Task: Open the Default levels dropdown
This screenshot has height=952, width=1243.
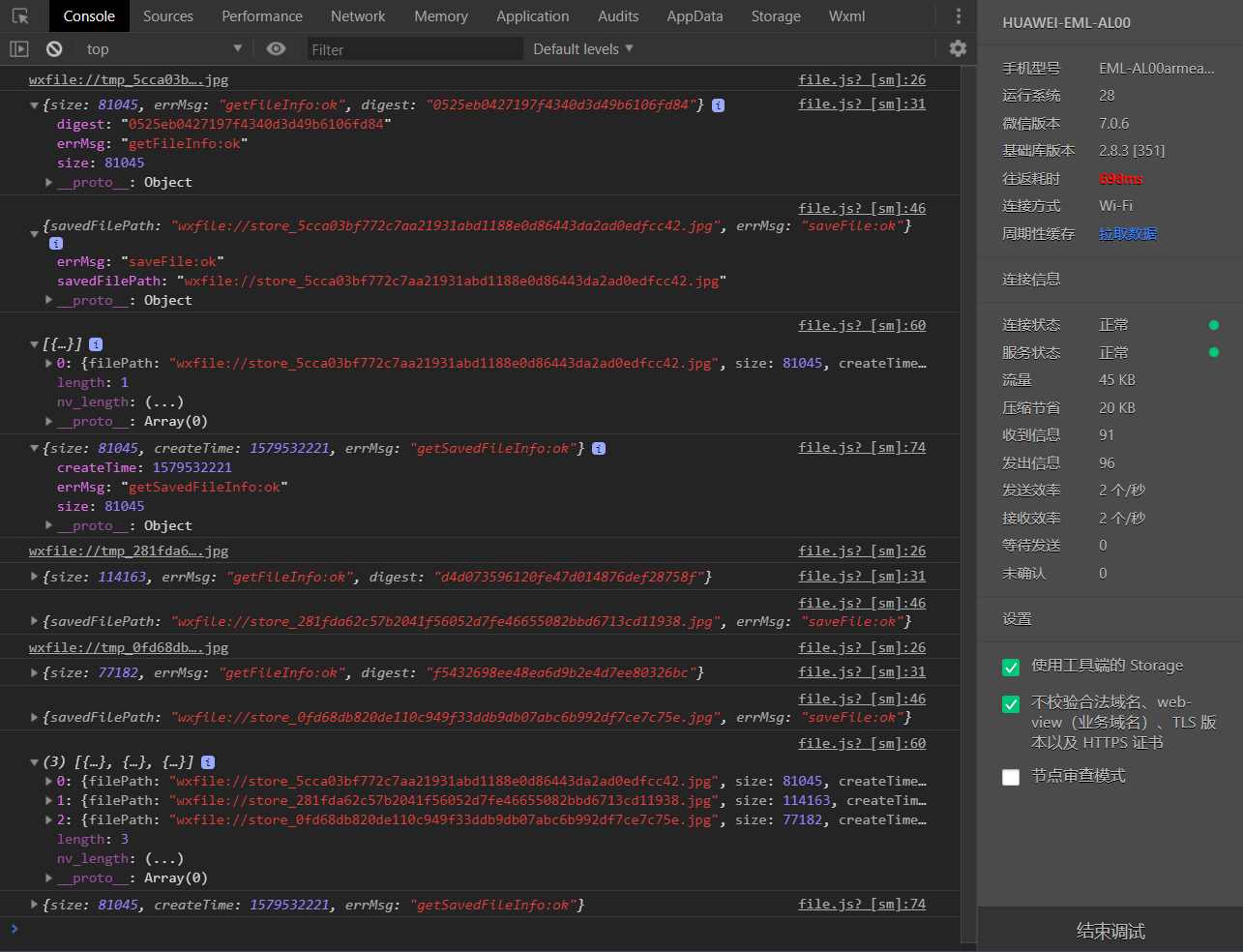Action: click(583, 48)
